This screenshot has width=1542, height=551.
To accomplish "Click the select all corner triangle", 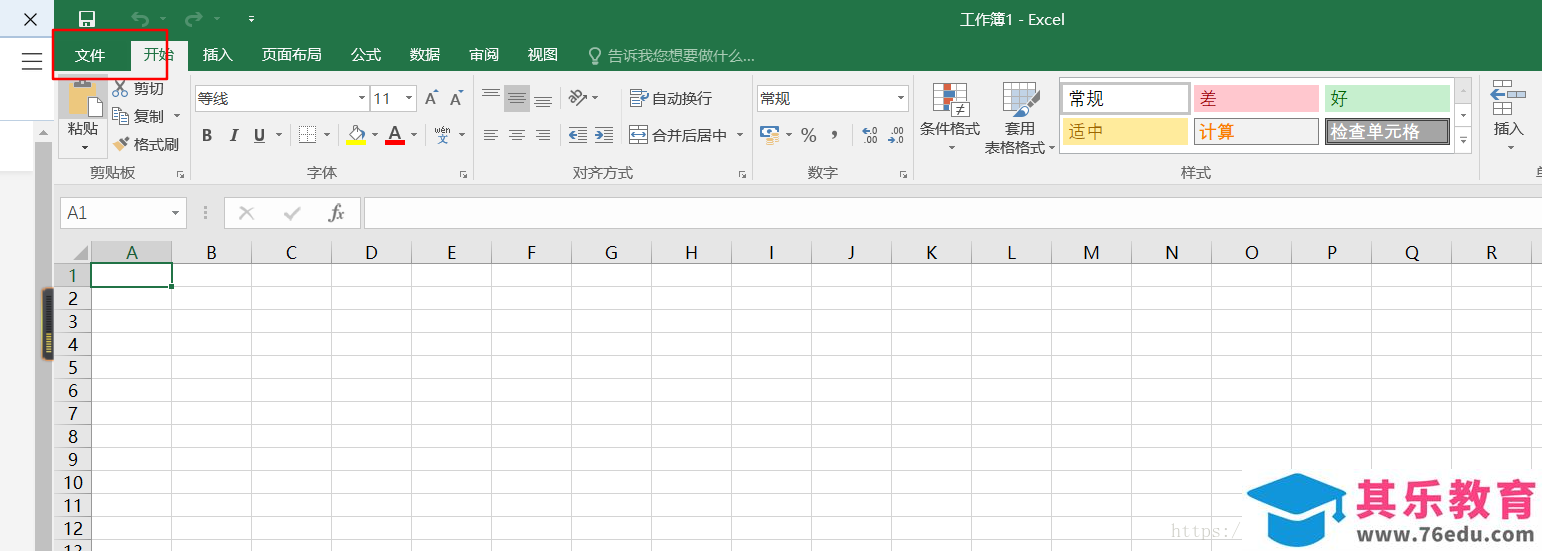I will tap(80, 253).
